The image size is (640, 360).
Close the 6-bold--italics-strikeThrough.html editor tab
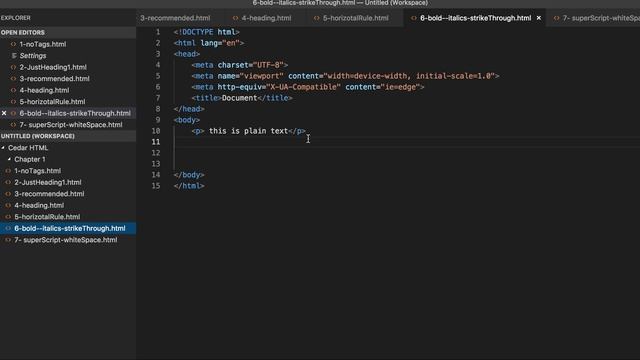click(539, 18)
